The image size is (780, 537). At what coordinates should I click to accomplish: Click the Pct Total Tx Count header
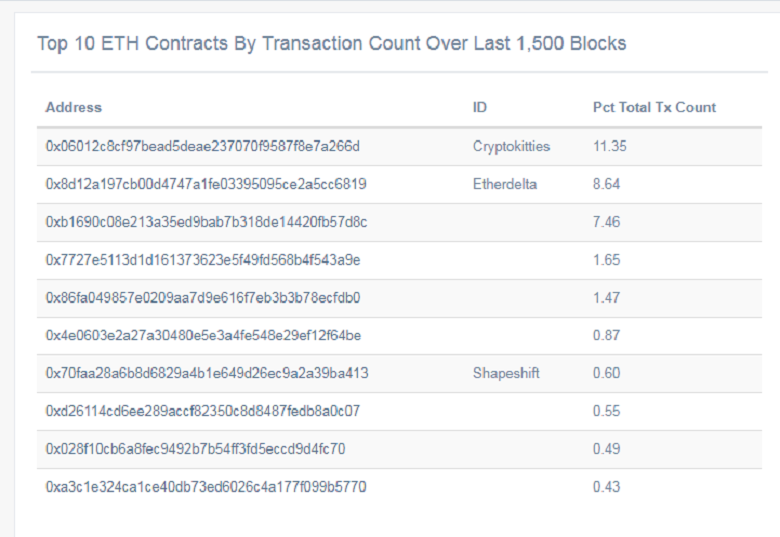pyautogui.click(x=654, y=107)
